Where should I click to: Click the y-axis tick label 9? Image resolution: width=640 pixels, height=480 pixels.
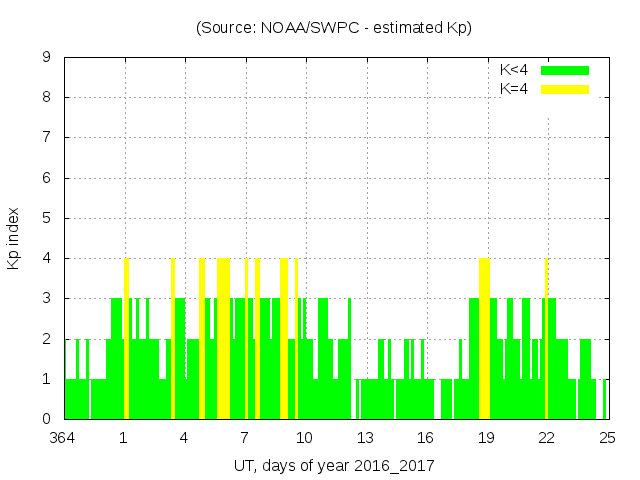(46, 58)
